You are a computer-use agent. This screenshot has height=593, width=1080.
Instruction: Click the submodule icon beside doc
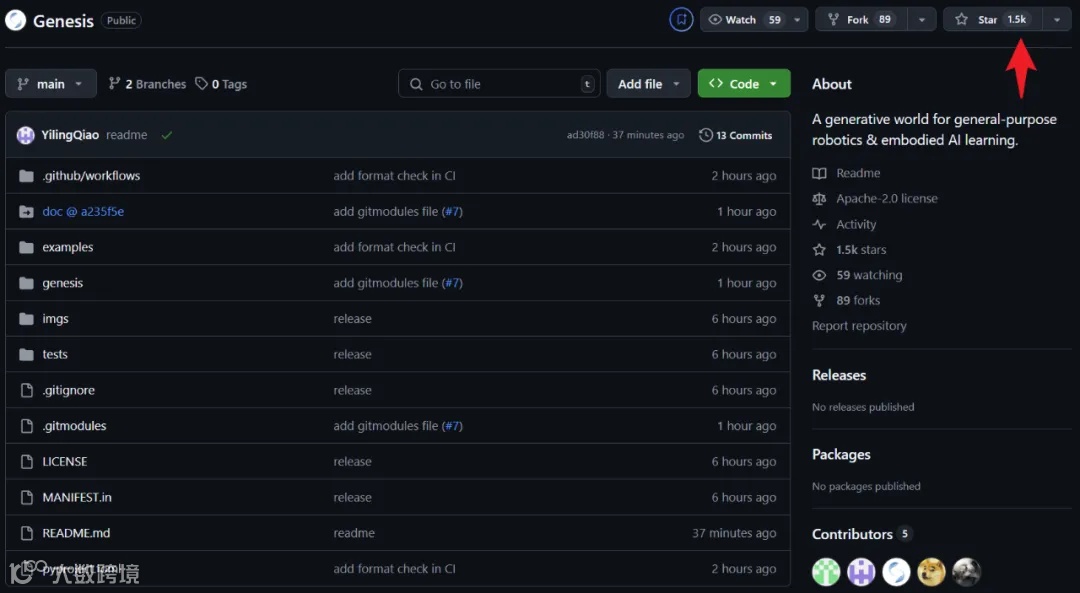26,211
